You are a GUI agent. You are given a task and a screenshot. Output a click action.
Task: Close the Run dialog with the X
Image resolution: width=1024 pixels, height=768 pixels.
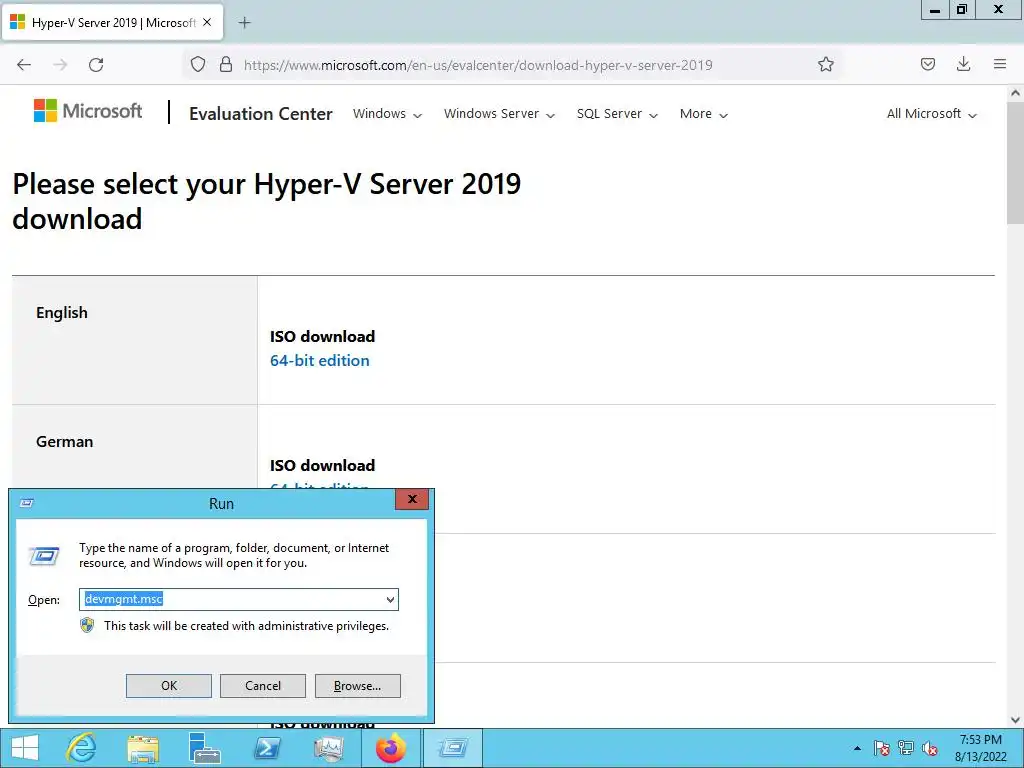coord(412,500)
